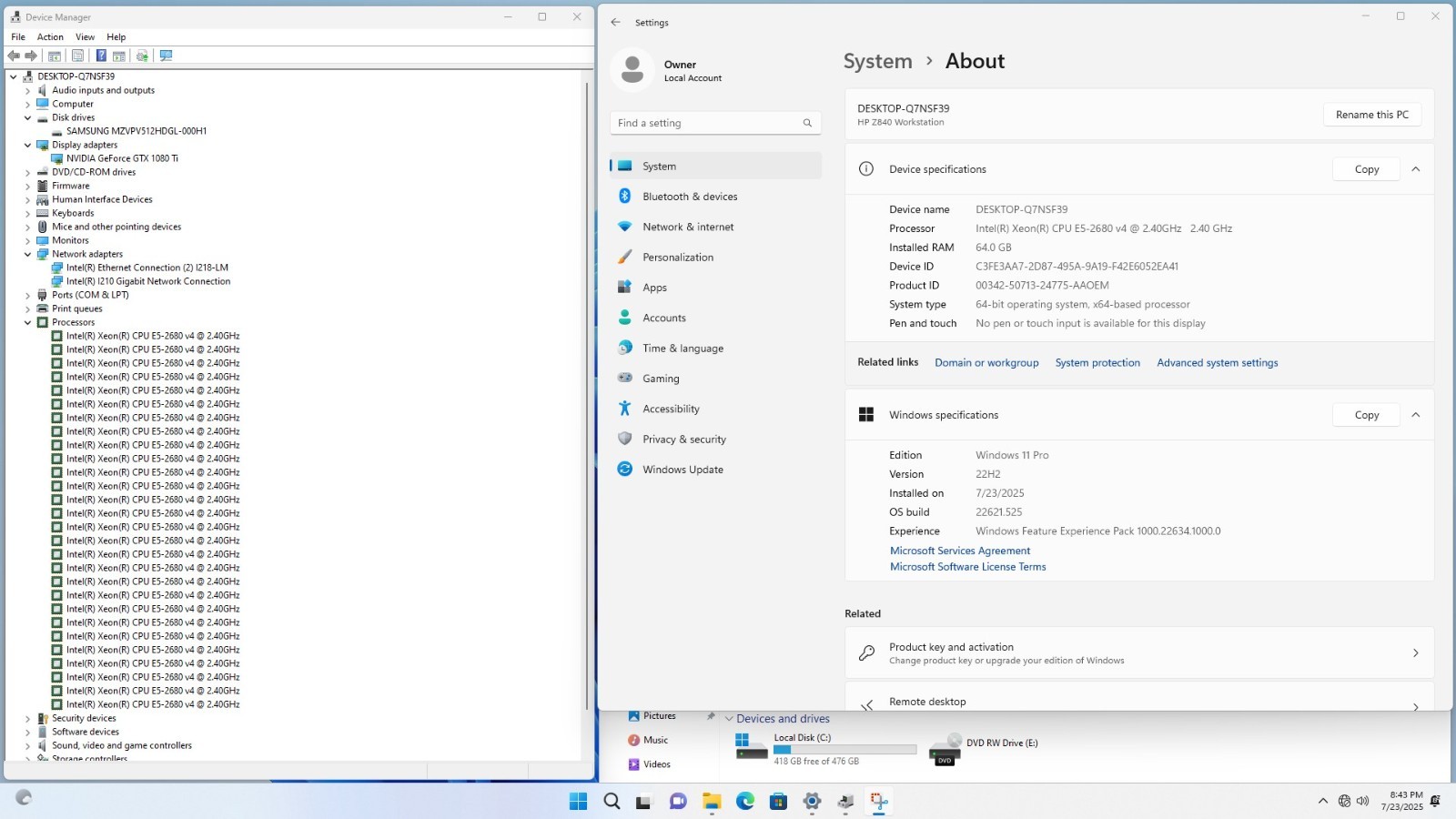Collapse the Processors node

click(27, 322)
